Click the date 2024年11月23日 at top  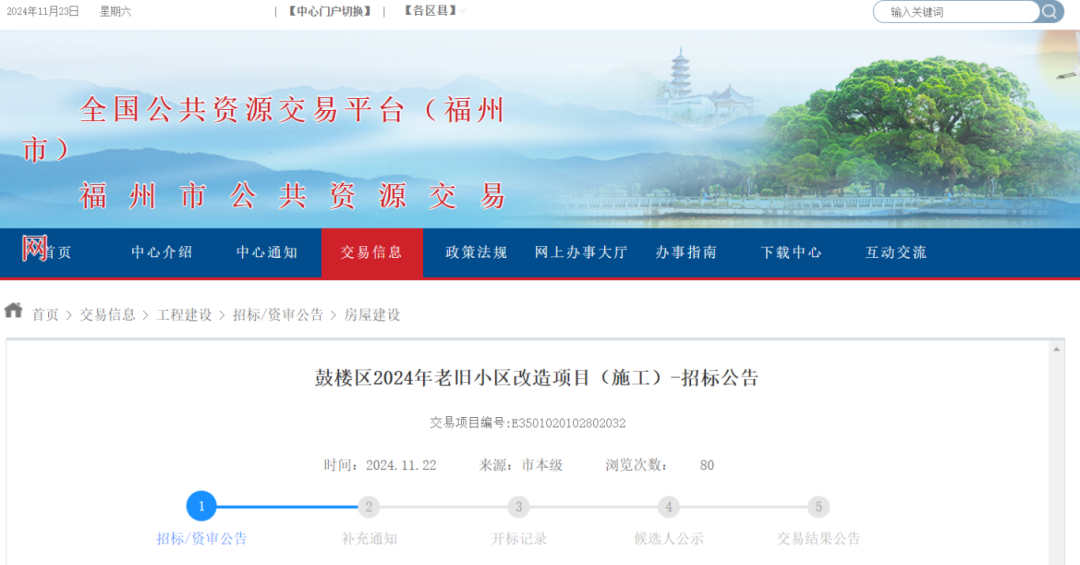coord(43,12)
